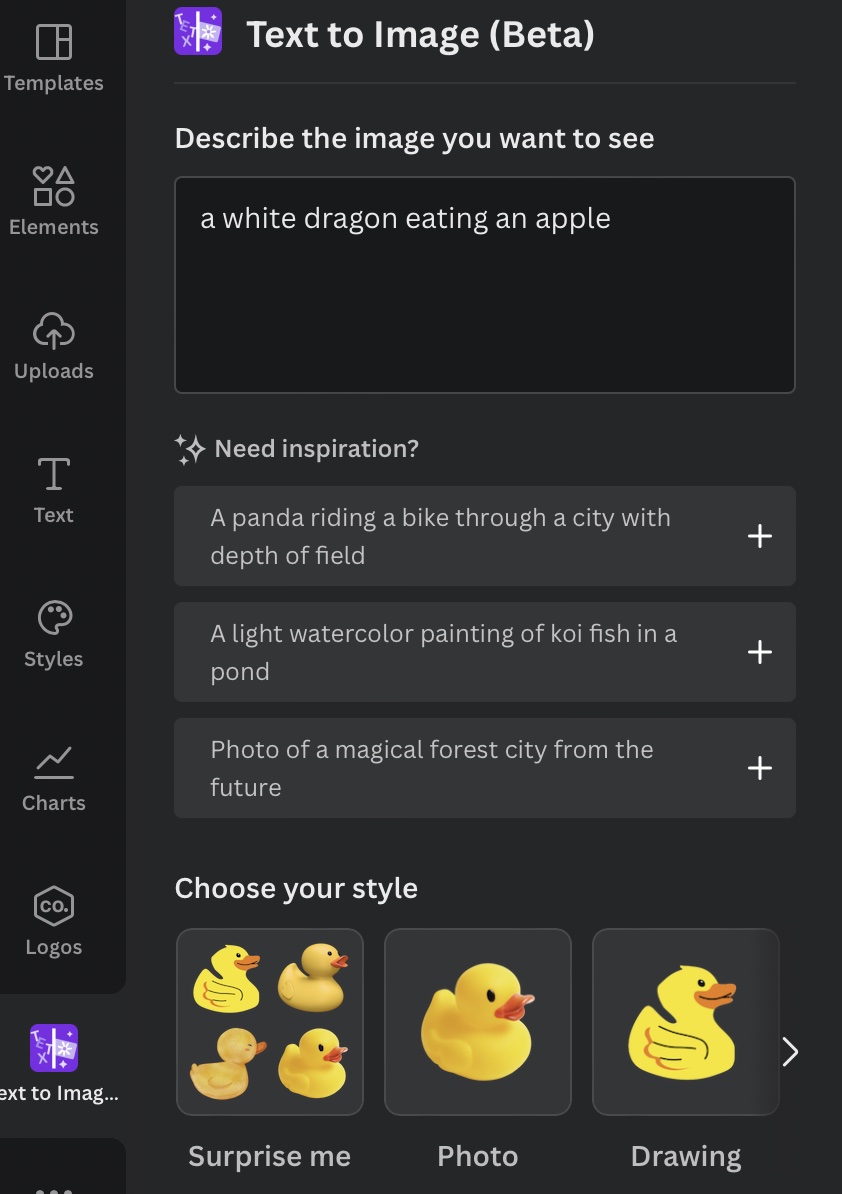Open the Styles palette icon
The width and height of the screenshot is (842, 1194).
(54, 618)
